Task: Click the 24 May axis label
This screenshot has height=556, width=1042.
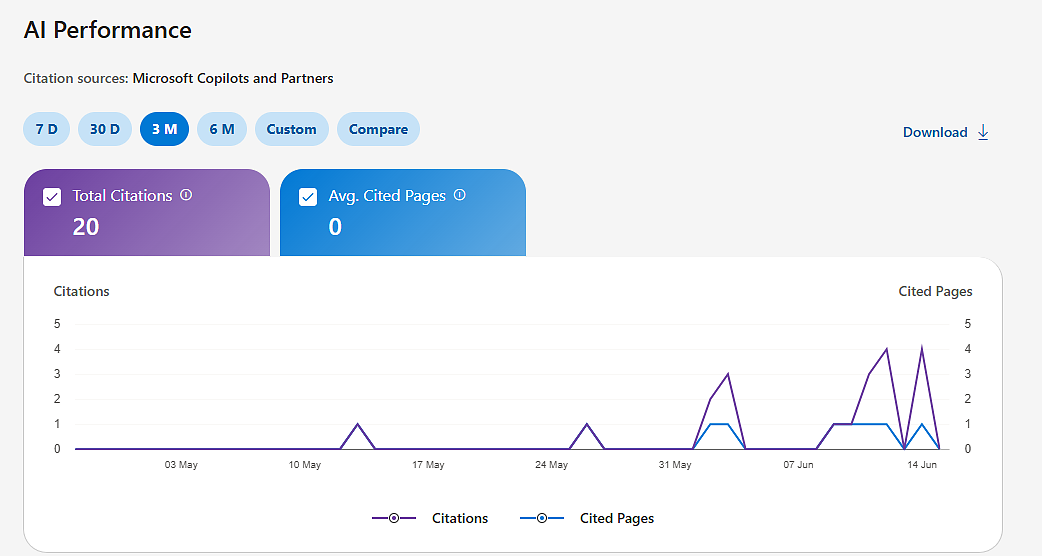Action: coord(552,464)
